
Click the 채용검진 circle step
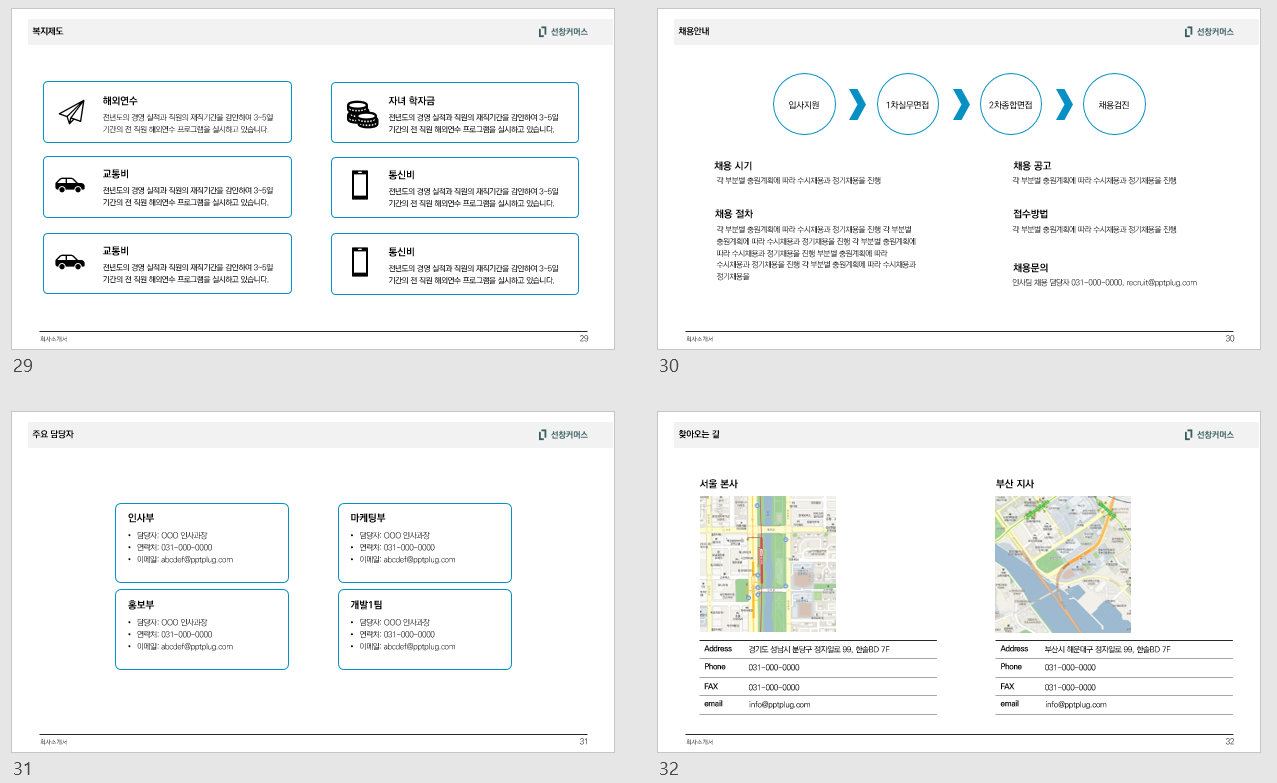pyautogui.click(x=1114, y=104)
